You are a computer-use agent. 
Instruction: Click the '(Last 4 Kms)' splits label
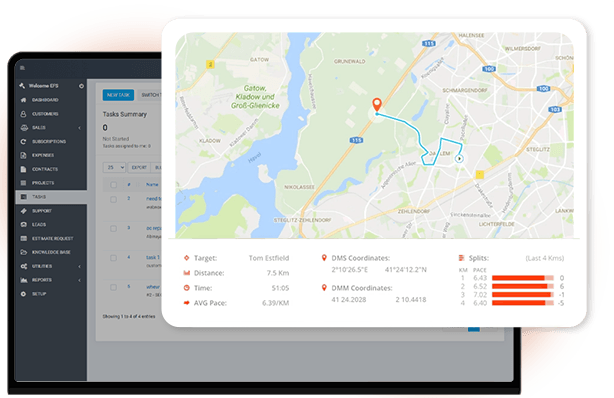tap(544, 258)
